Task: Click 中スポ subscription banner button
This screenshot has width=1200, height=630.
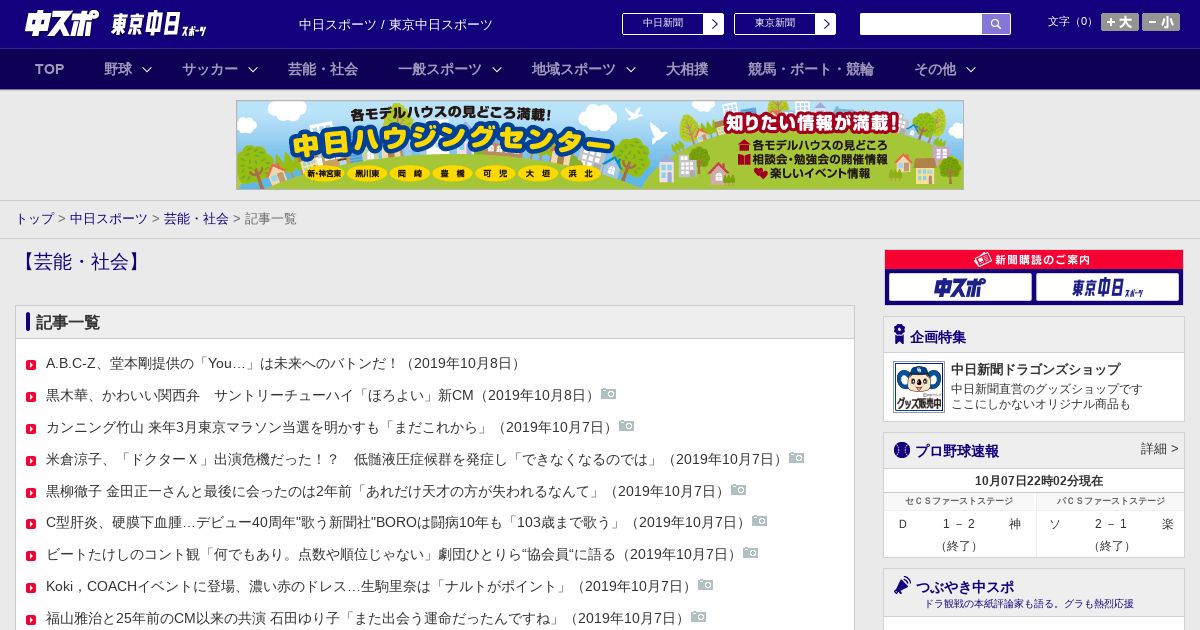Action: (x=960, y=287)
